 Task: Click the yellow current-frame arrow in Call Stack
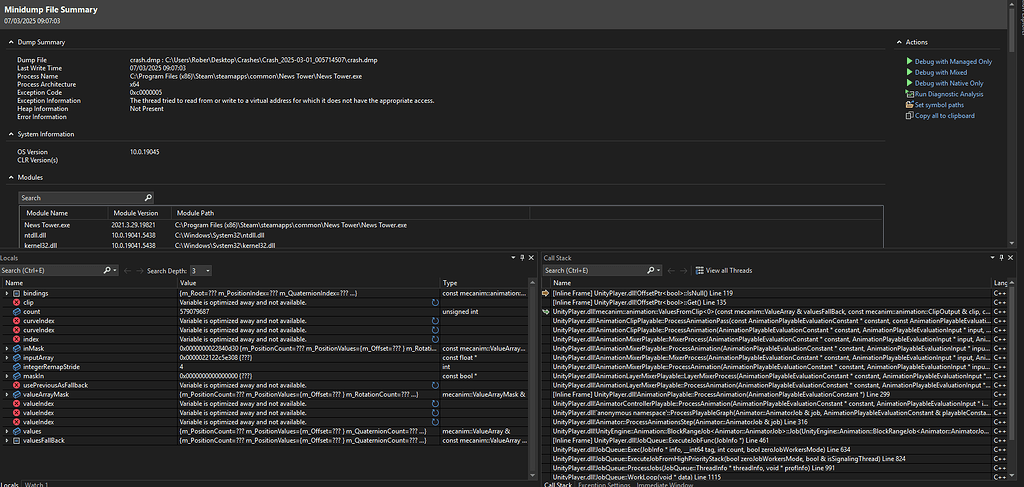[546, 293]
